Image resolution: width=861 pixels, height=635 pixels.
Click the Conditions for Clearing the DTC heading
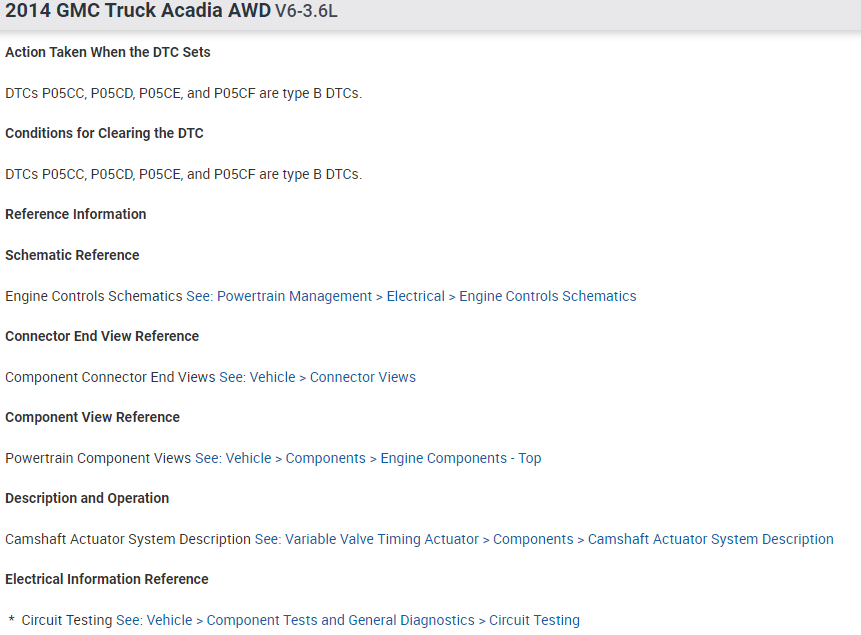[104, 133]
